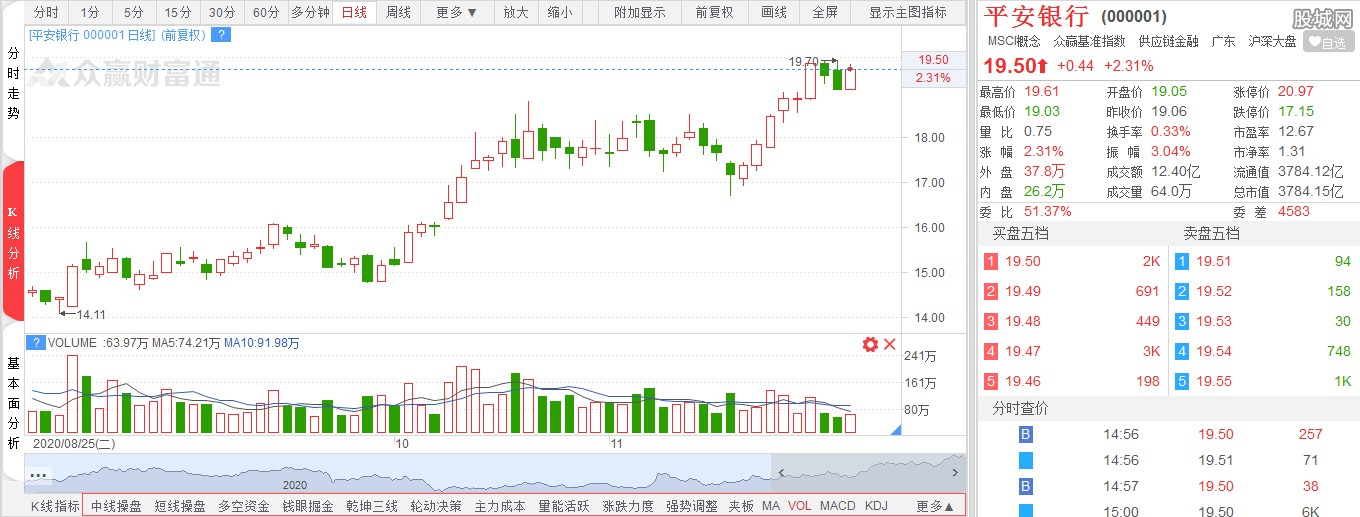
Task: Click the B marker on 14:56 trade at 19.50 with 257 lots
Action: coord(1024,434)
